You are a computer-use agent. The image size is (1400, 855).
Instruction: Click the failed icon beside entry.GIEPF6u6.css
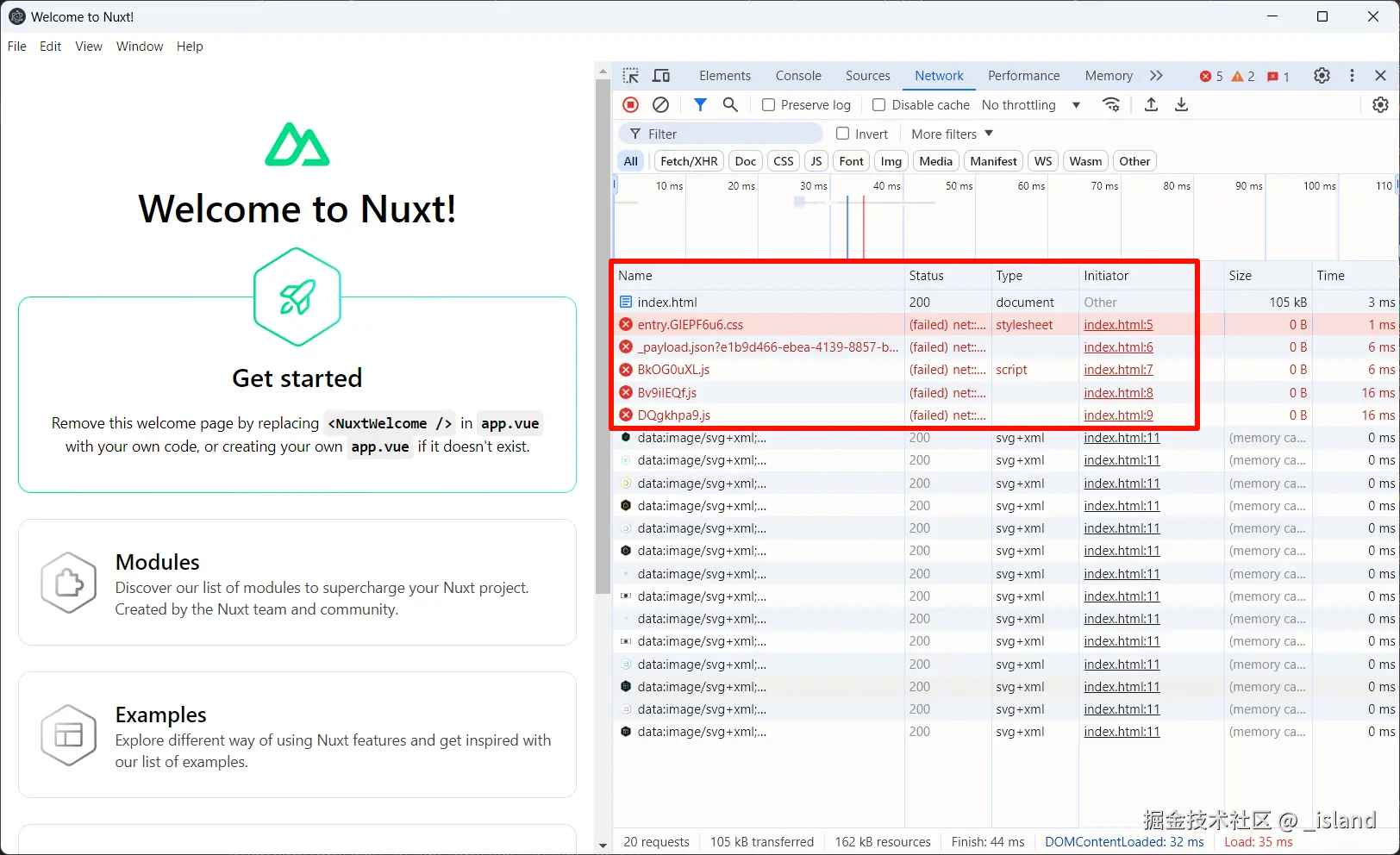click(626, 325)
